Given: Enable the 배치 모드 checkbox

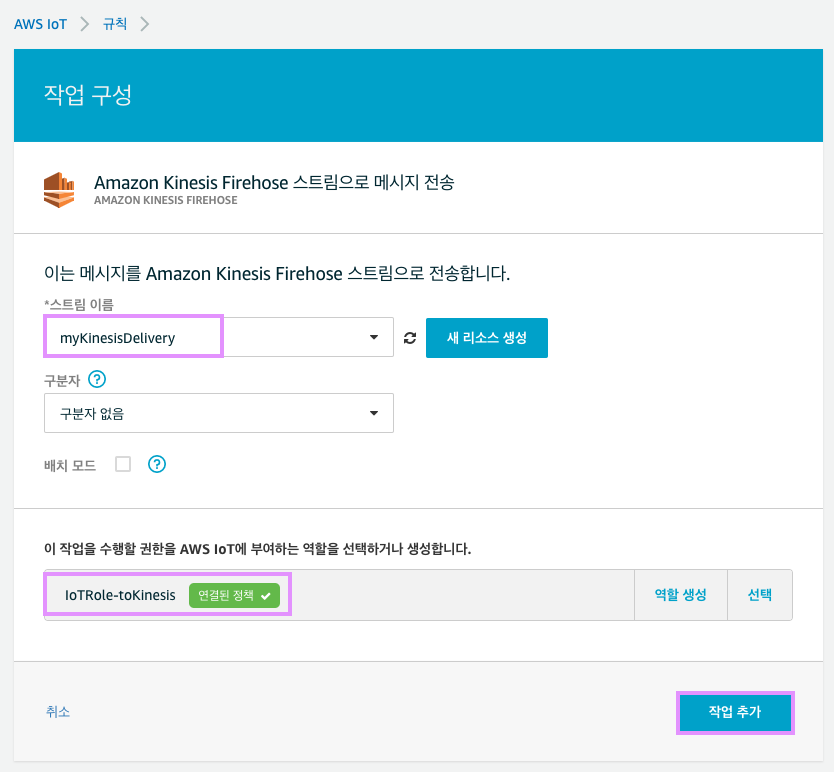Looking at the screenshot, I should 123,464.
